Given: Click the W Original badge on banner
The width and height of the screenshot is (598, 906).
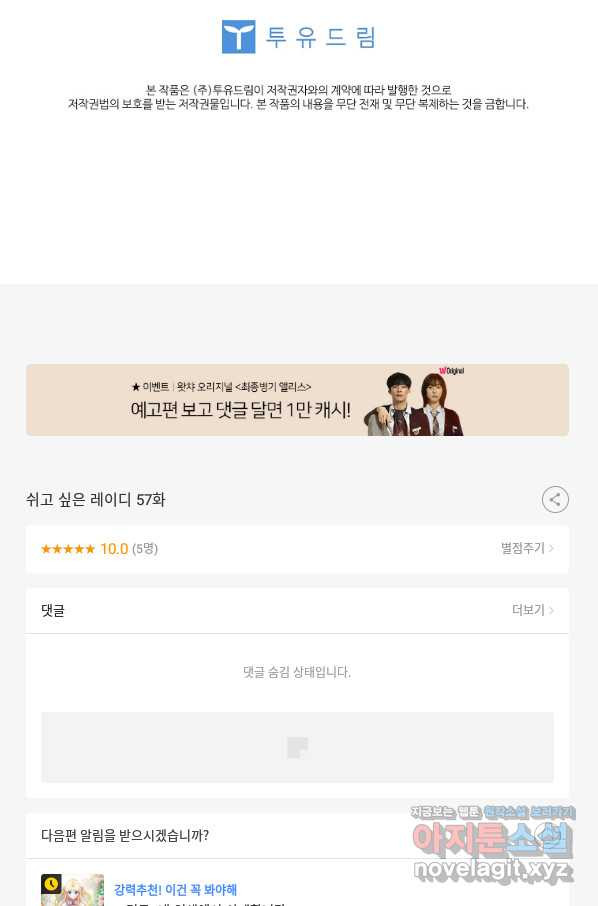Looking at the screenshot, I should [451, 371].
